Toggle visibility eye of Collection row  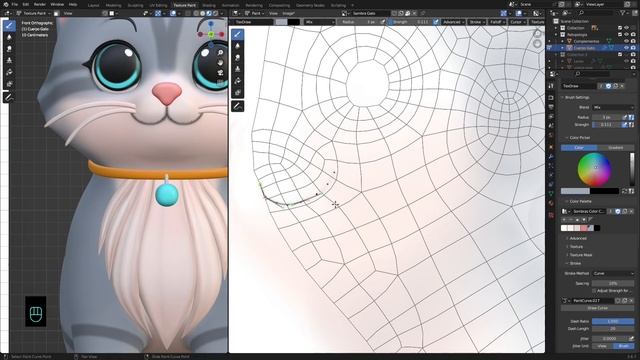click(626, 28)
